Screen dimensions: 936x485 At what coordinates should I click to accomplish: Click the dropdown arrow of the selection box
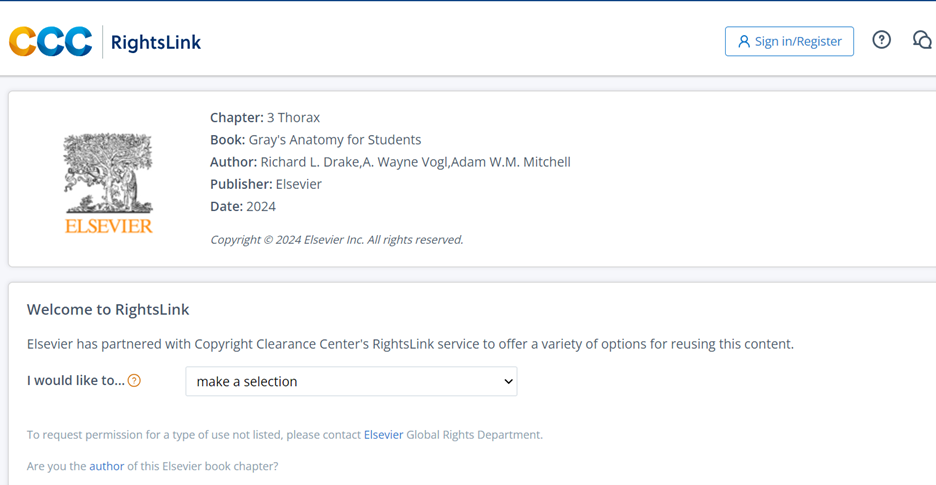point(508,381)
